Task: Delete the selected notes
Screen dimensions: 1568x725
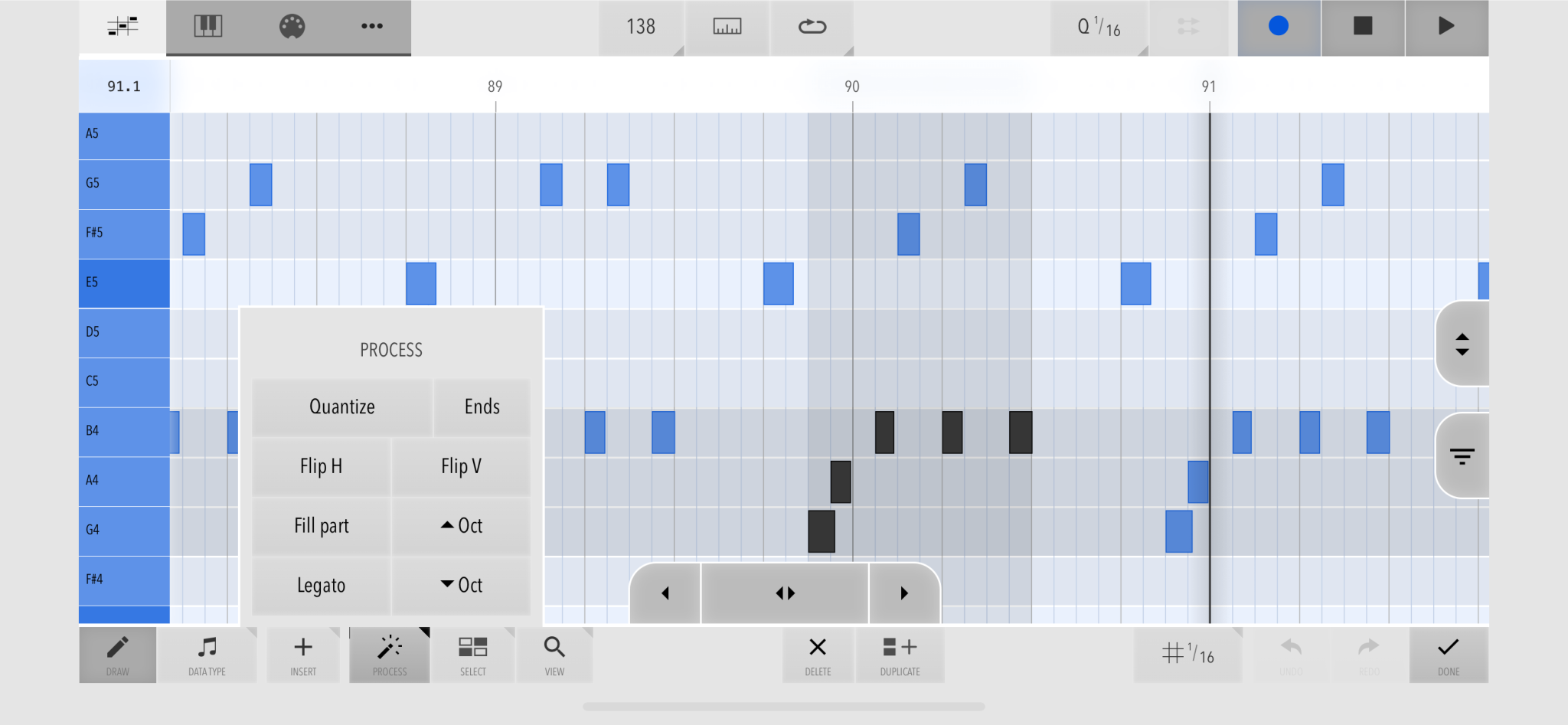Action: (818, 655)
